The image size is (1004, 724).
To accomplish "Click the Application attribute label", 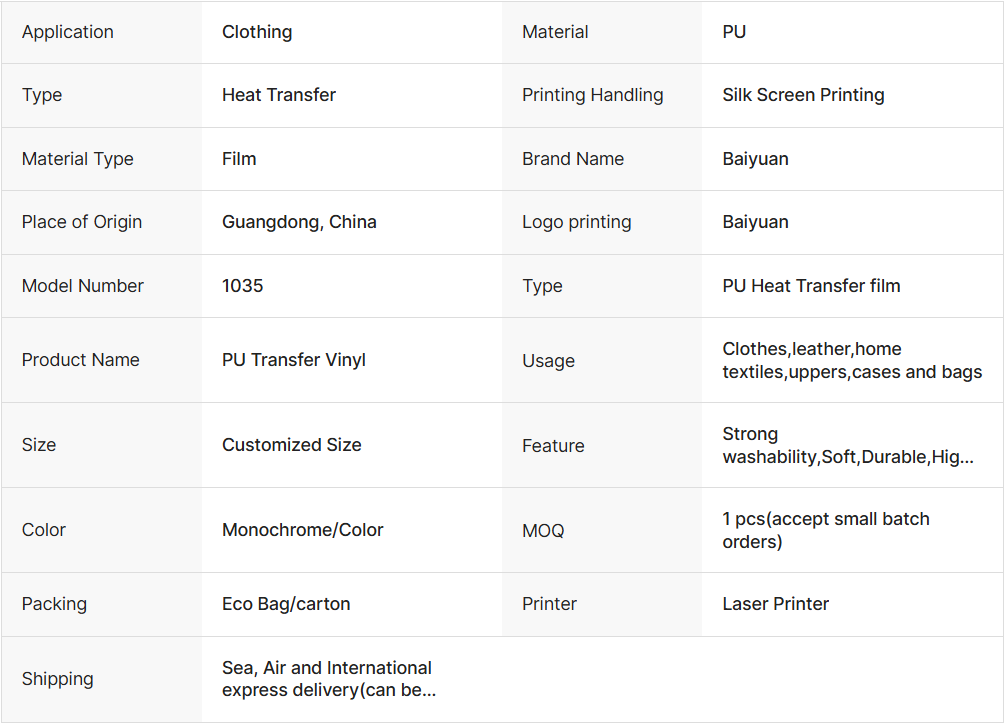I will 68,32.
